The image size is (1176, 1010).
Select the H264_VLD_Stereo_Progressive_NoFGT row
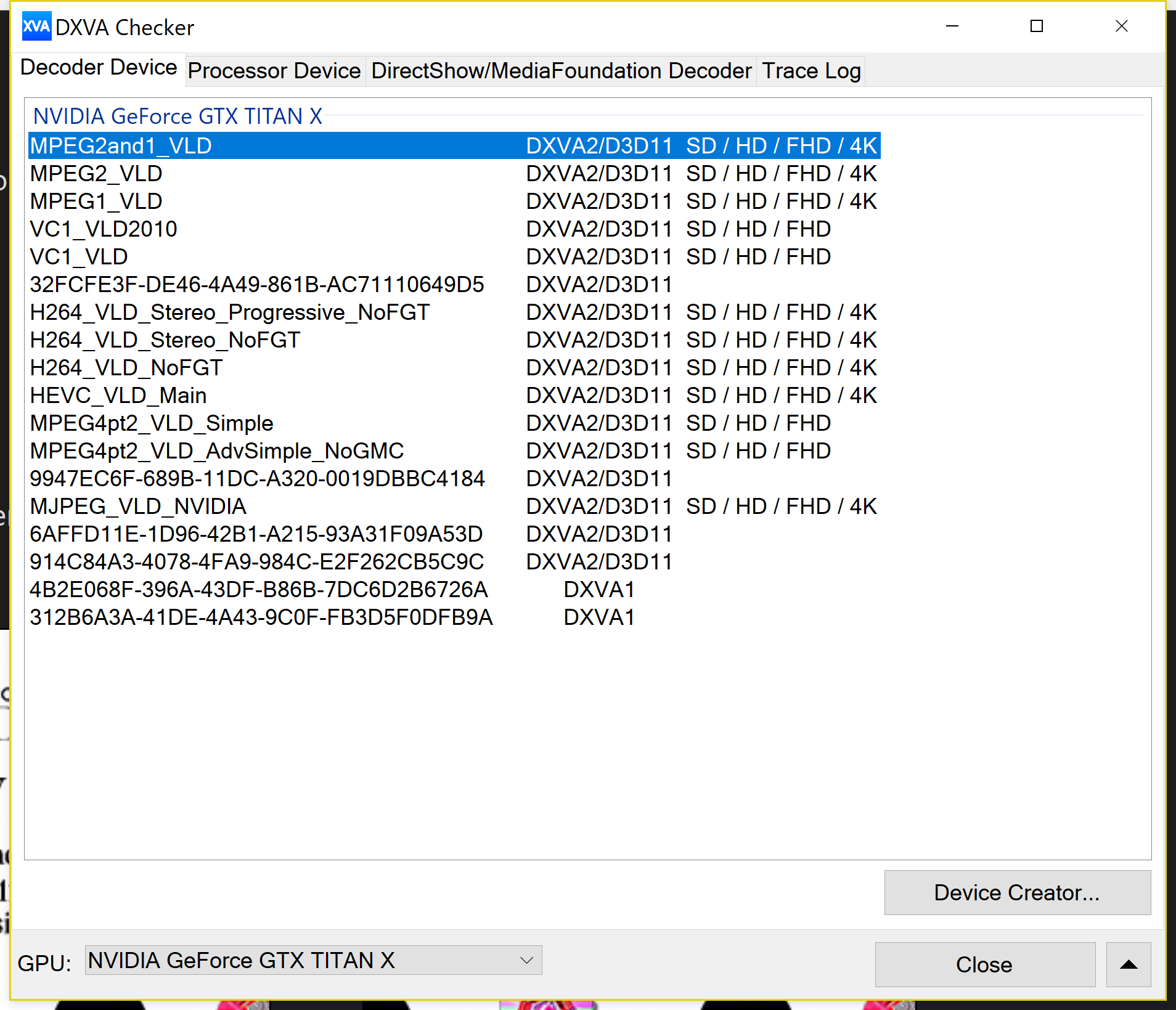(x=454, y=312)
